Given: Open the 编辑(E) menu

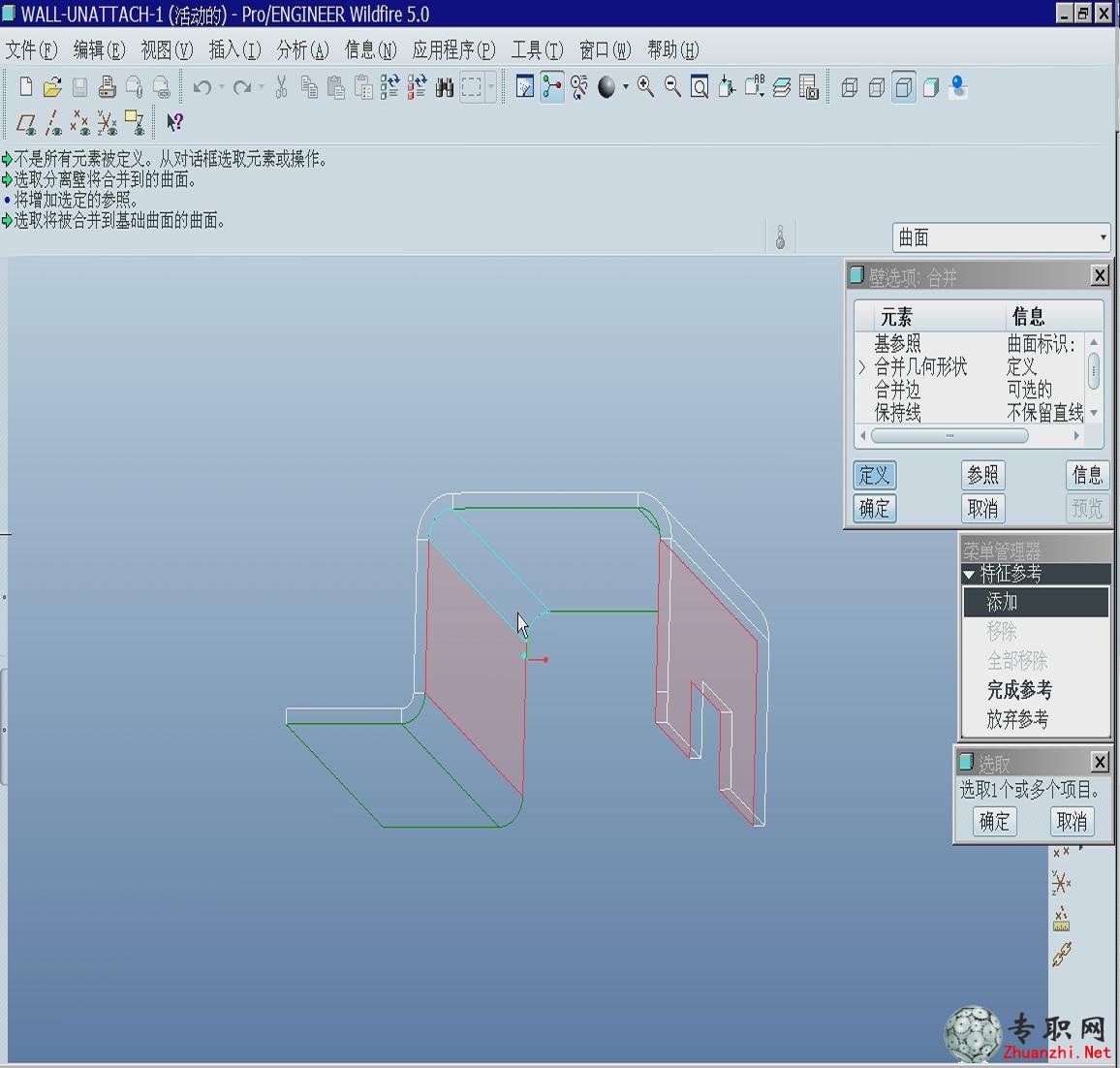Looking at the screenshot, I should click(99, 50).
